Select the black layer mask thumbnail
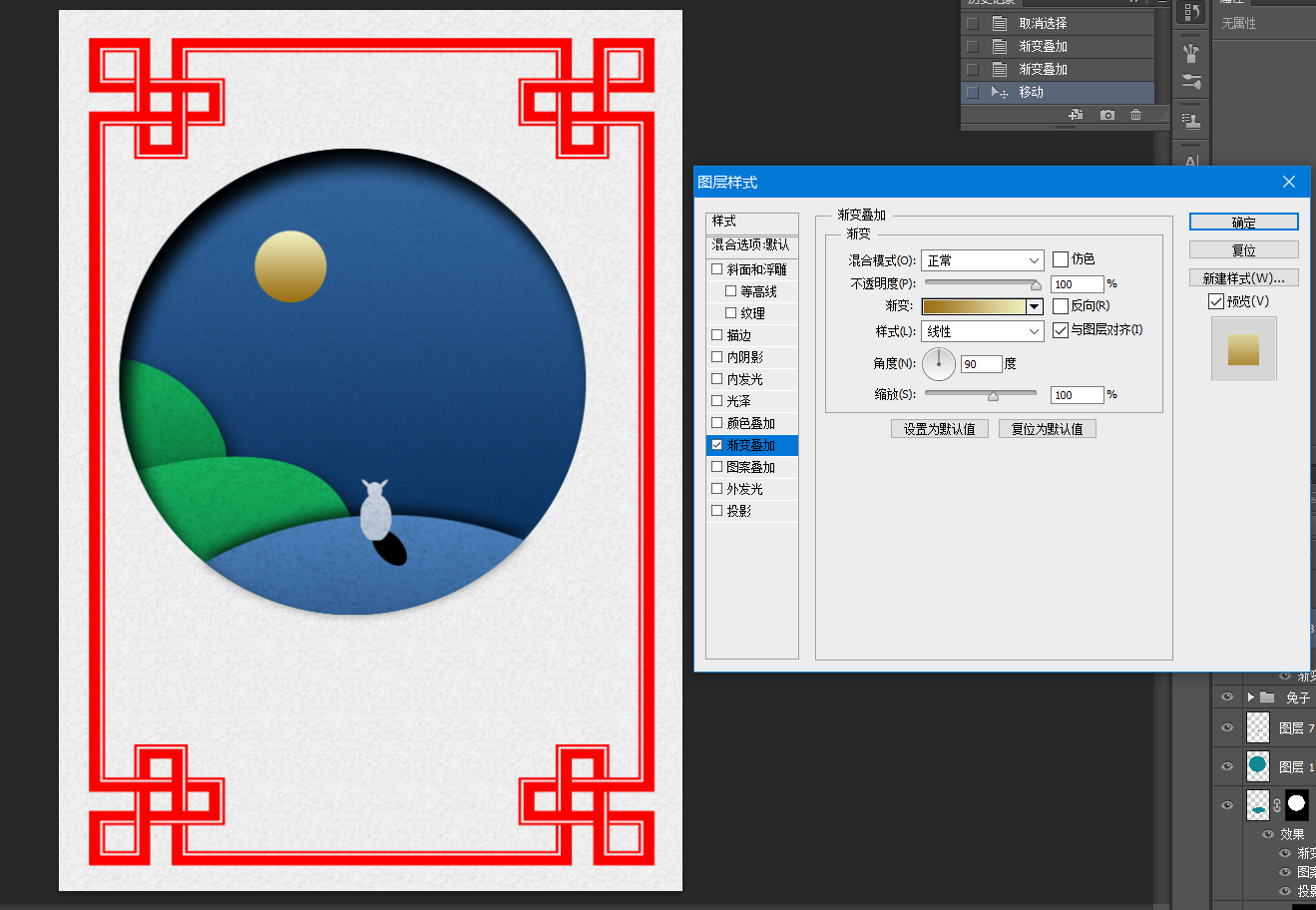Image resolution: width=1316 pixels, height=910 pixels. tap(1296, 804)
